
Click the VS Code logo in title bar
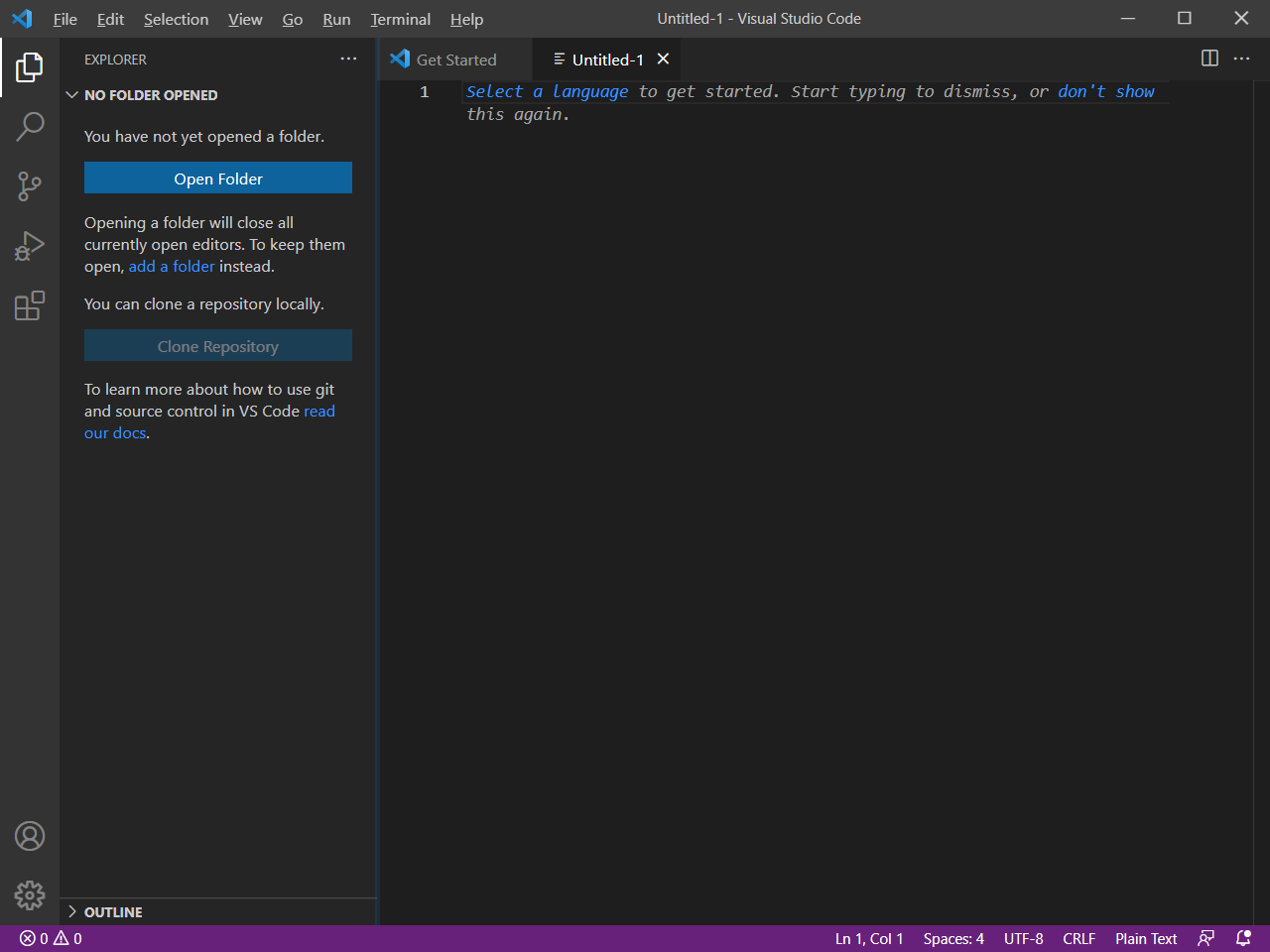coord(22,19)
